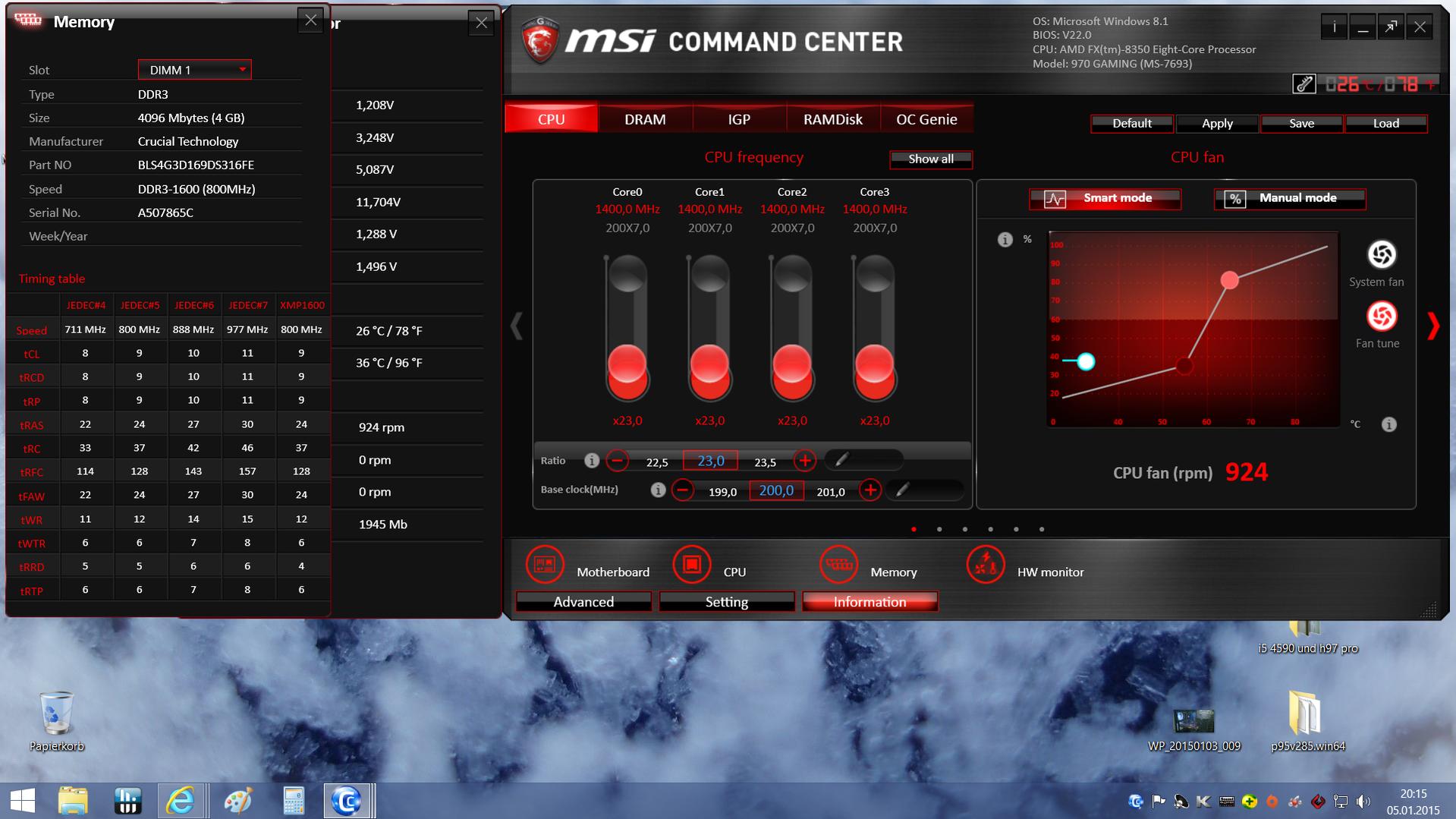Open the volume icon in system tray
1456x819 pixels.
coord(1363,802)
